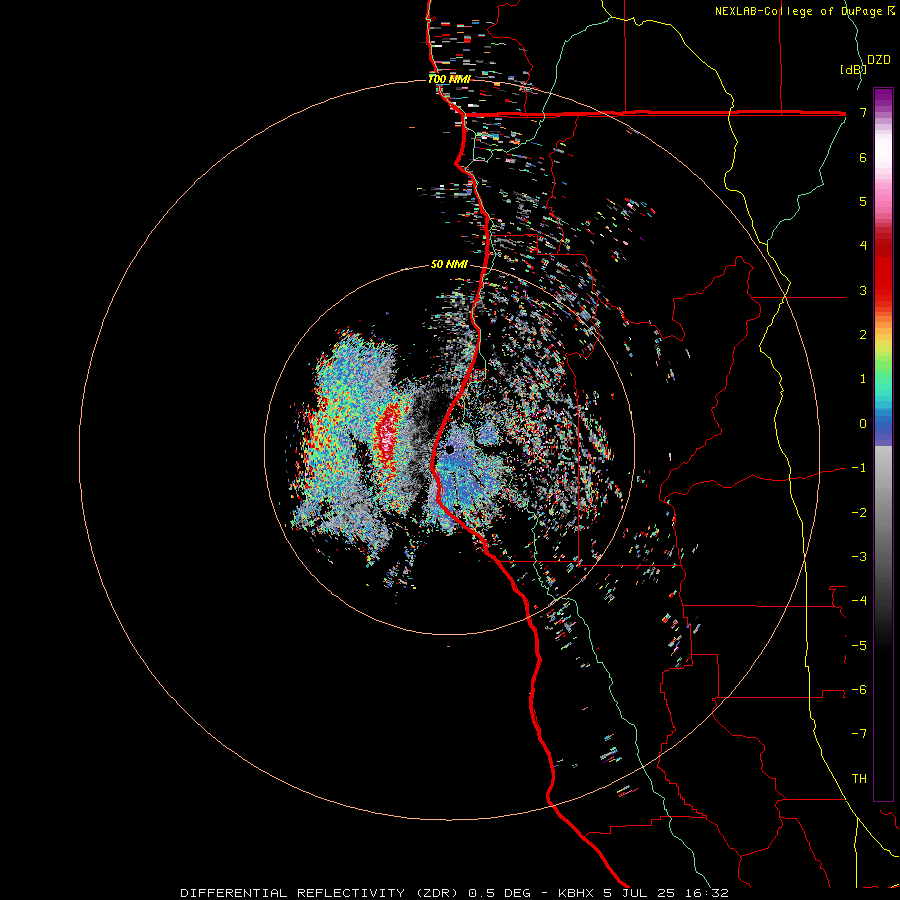Select the positive 1 value on the scale
The width and height of the screenshot is (900, 900).
863,379
